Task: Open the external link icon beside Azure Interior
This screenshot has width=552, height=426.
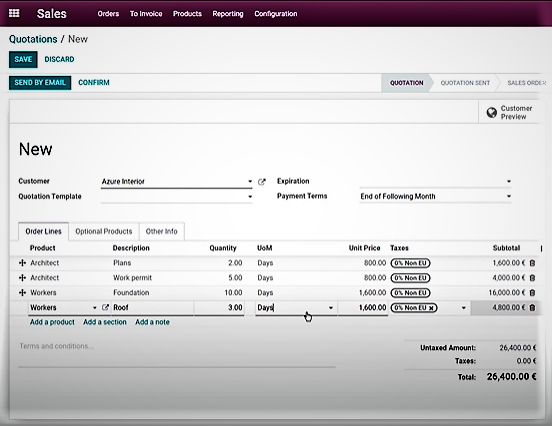Action: click(262, 182)
